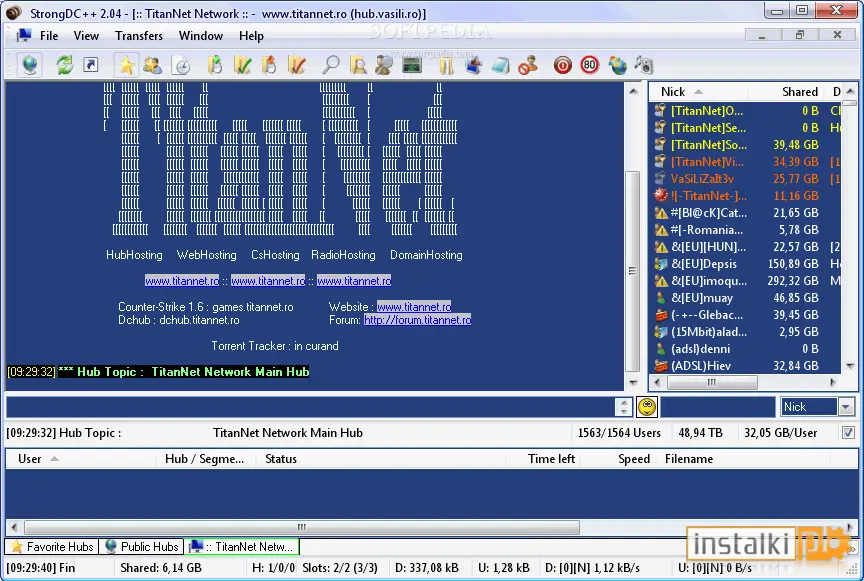Click the red shutdown power icon
The height and width of the screenshot is (581, 864).
563,65
